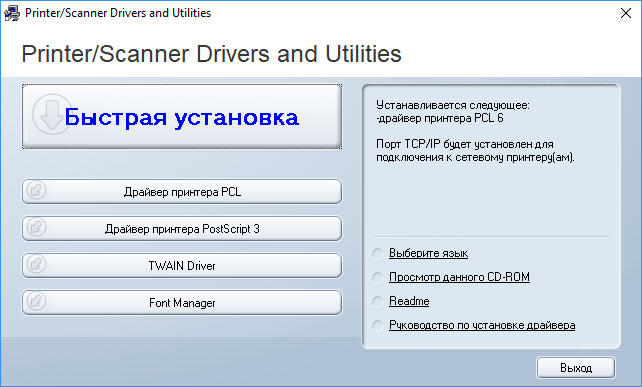Close the Printer/Scanner Drivers window
This screenshot has width=642, height=387.
point(626,13)
